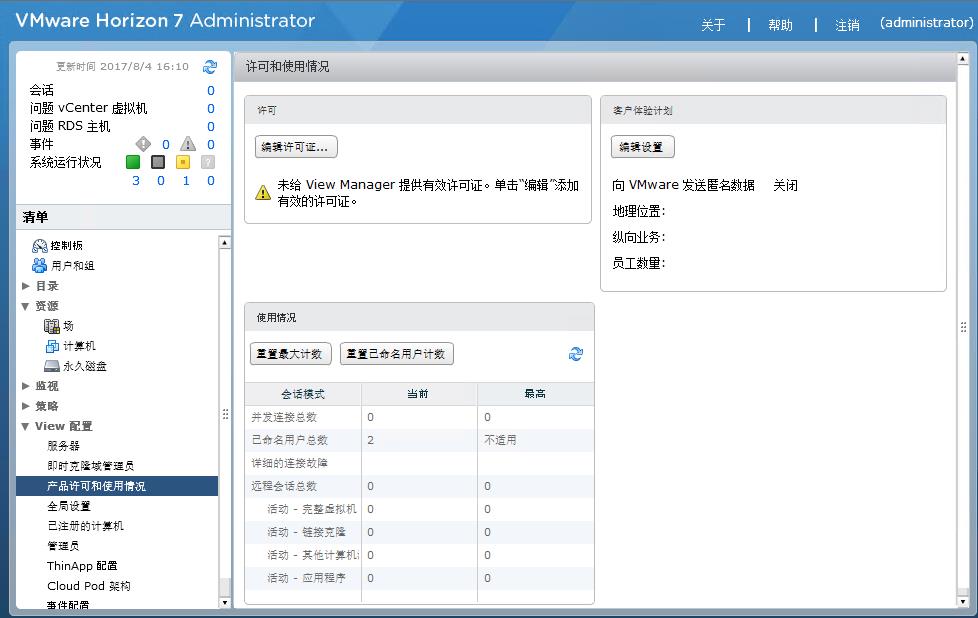
Task: Click the refresh icon in the 使用情况 panel
Action: pyautogui.click(x=575, y=354)
